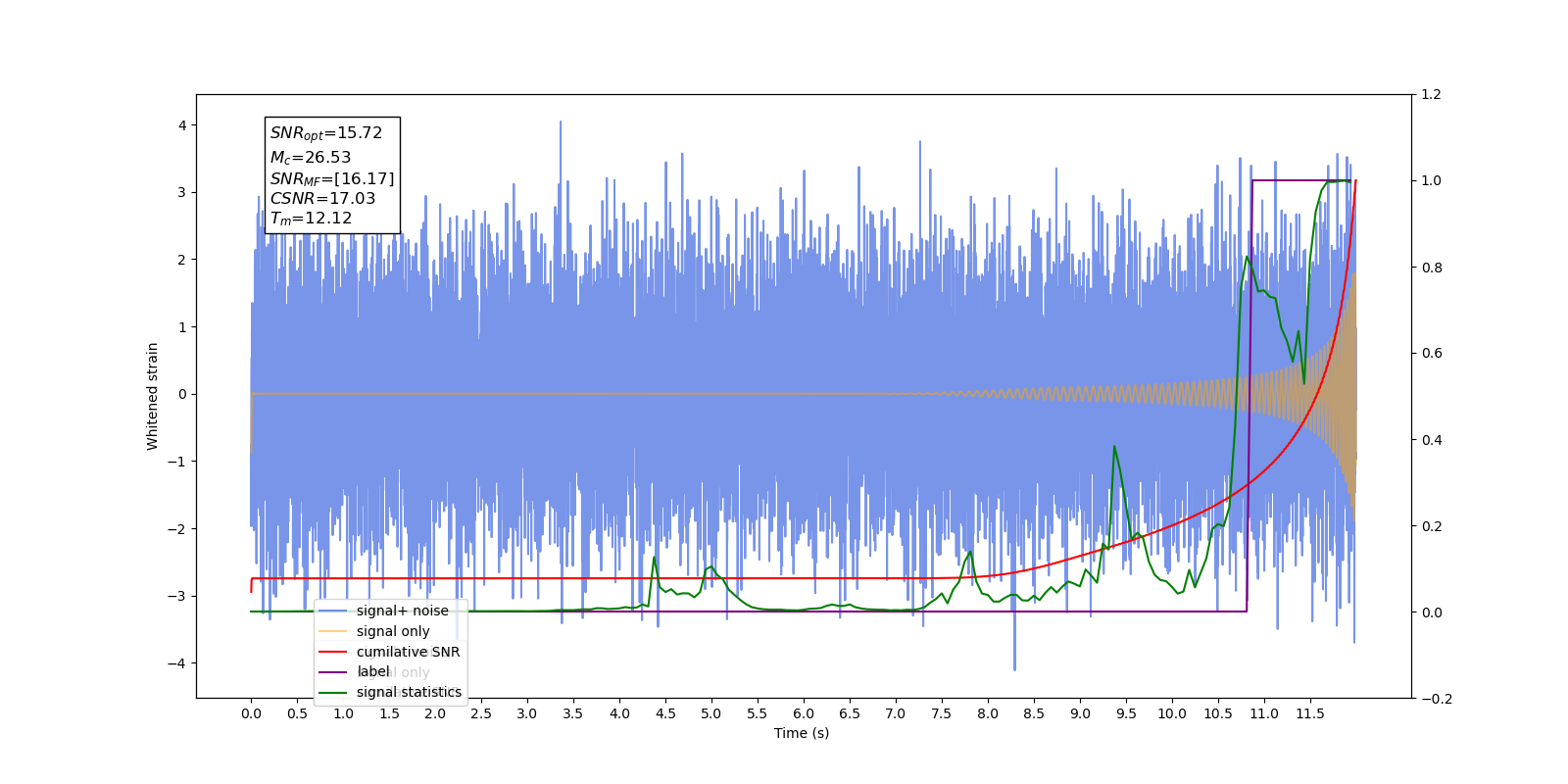Image resolution: width=1568 pixels, height=784 pixels.
Task: Click the red cumulative SNR legend line
Action: [333, 652]
